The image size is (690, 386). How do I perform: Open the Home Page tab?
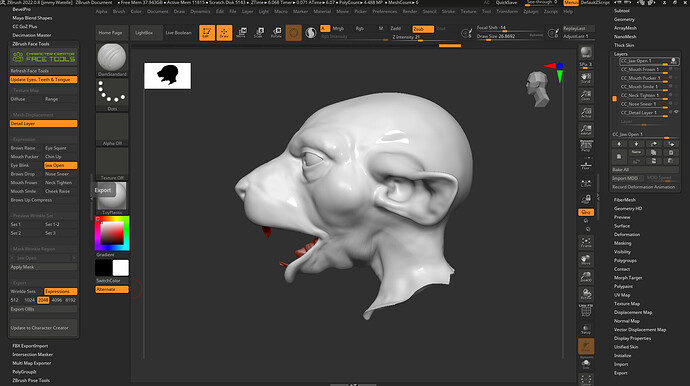click(x=110, y=33)
